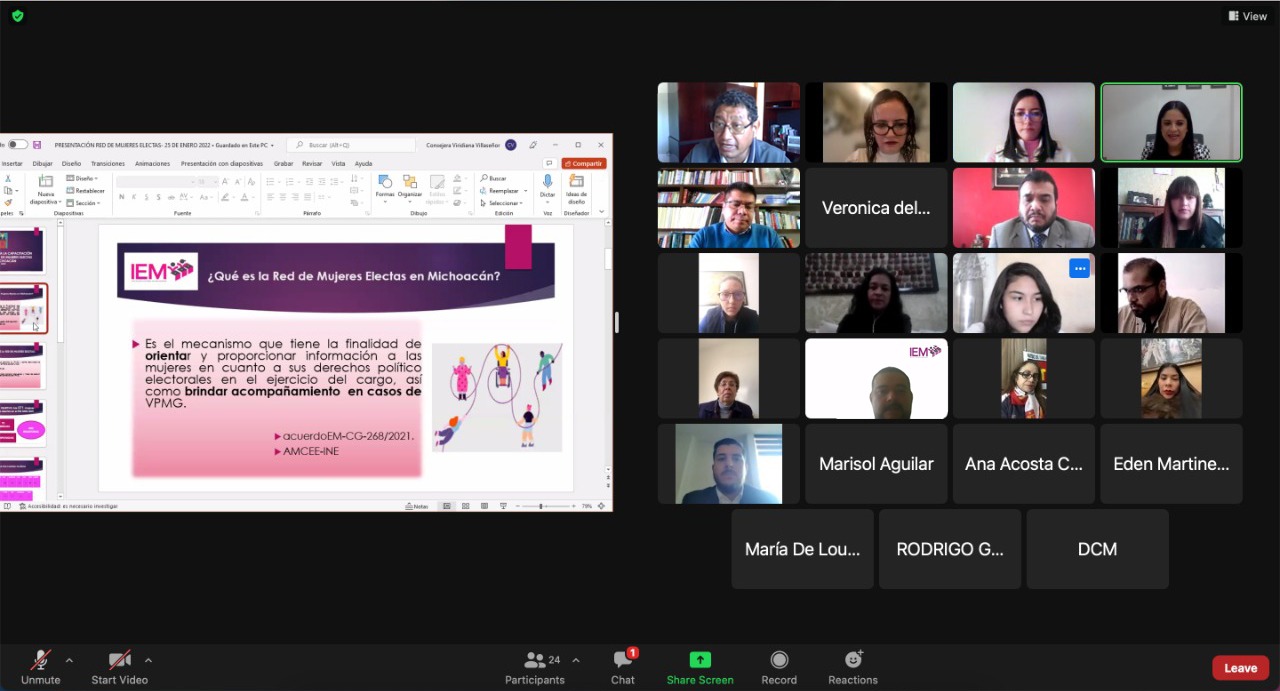Click the Marisol Aguilar participant tile

click(x=876, y=464)
